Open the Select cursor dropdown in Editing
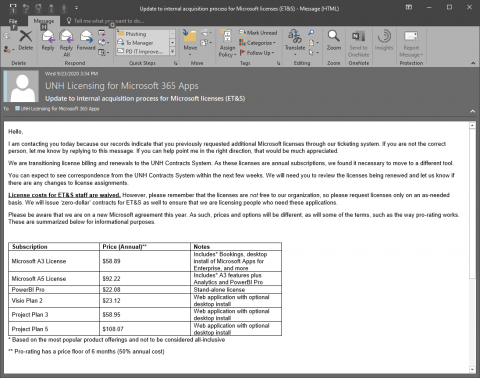Viewport: 480px width, 378px height. pyautogui.click(x=313, y=53)
